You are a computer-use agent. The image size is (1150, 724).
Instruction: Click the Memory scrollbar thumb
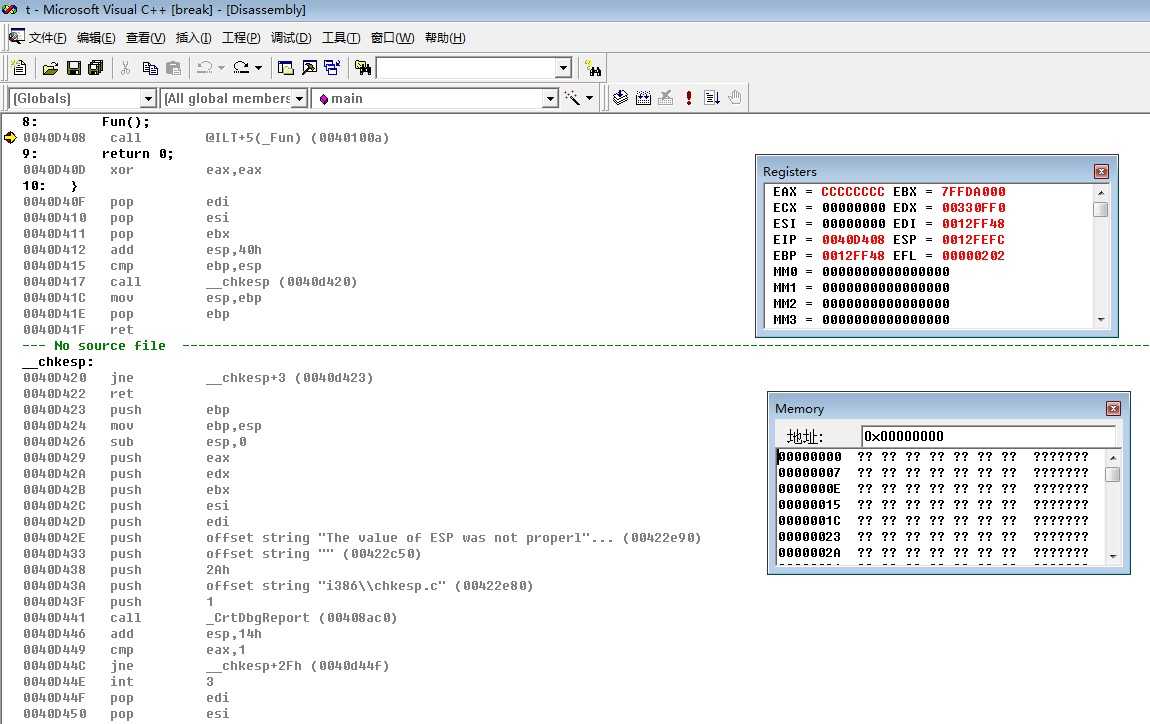1113,474
